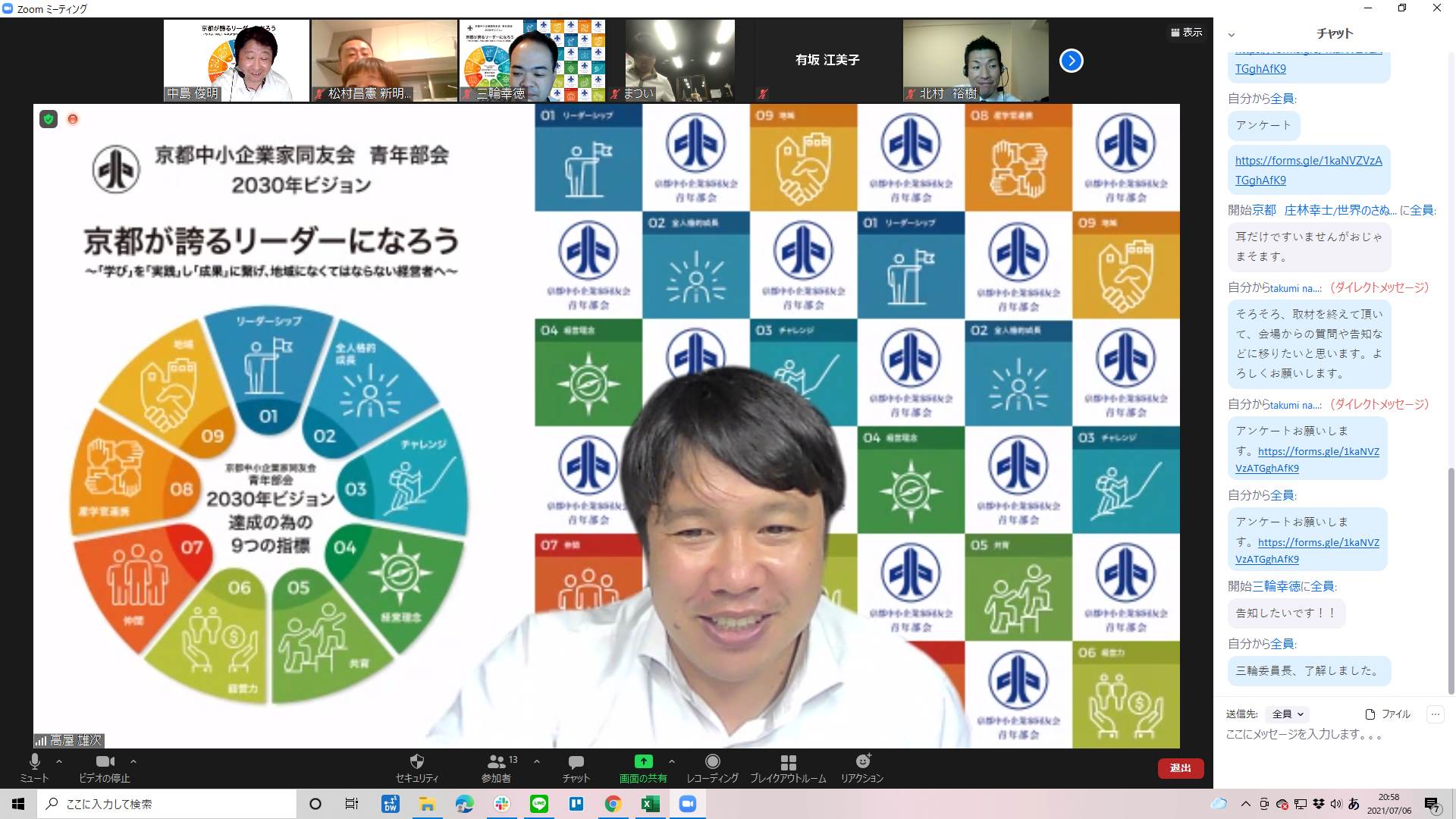
Task: Open Reactions emoji menu
Action: (862, 767)
